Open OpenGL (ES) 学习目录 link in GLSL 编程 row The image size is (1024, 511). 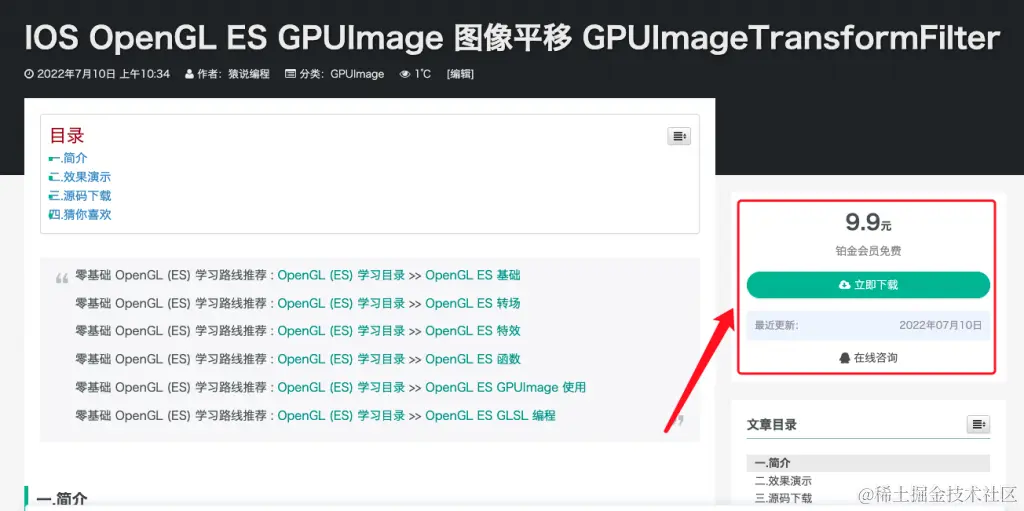(x=342, y=416)
